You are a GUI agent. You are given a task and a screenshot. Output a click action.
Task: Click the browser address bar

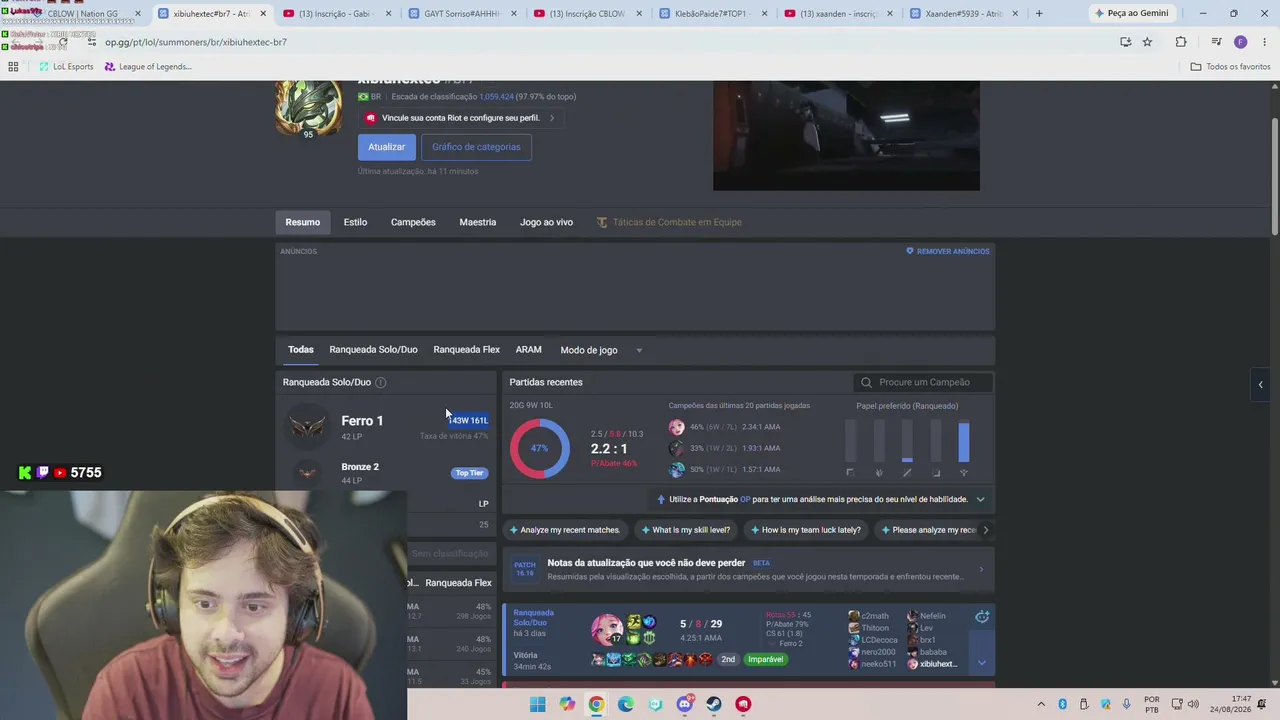[600, 42]
